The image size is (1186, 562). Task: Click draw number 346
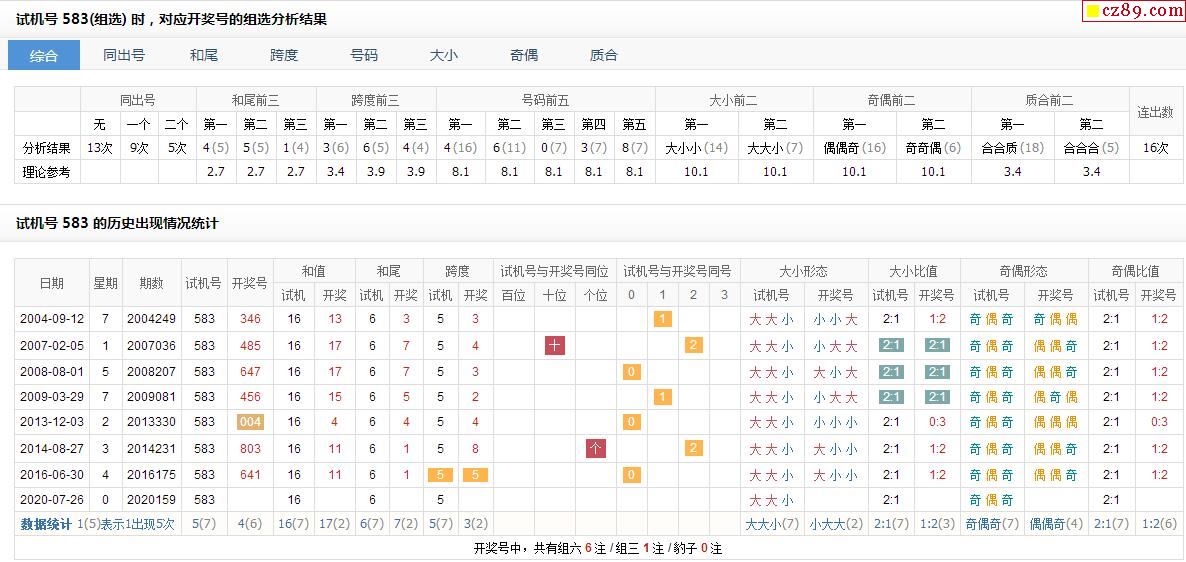click(250, 319)
